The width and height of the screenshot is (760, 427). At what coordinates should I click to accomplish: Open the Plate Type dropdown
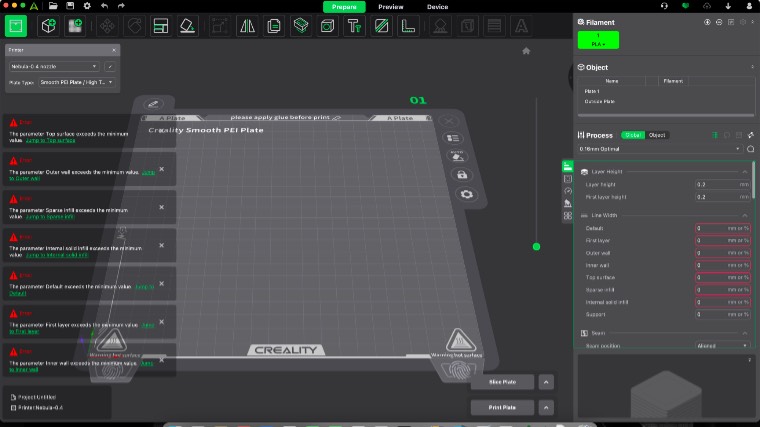(x=75, y=82)
